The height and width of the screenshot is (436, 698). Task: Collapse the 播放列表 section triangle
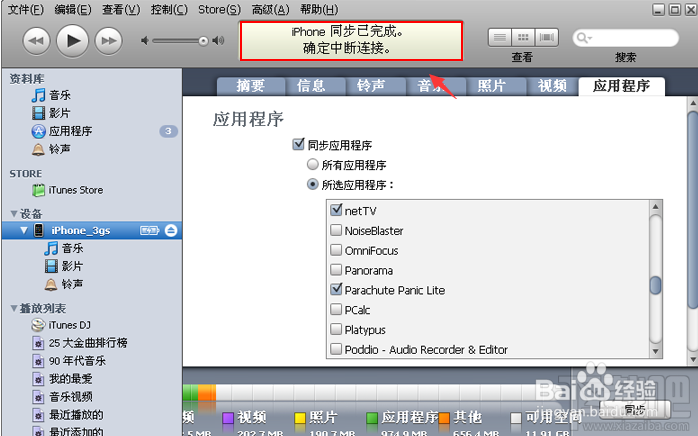(x=14, y=308)
